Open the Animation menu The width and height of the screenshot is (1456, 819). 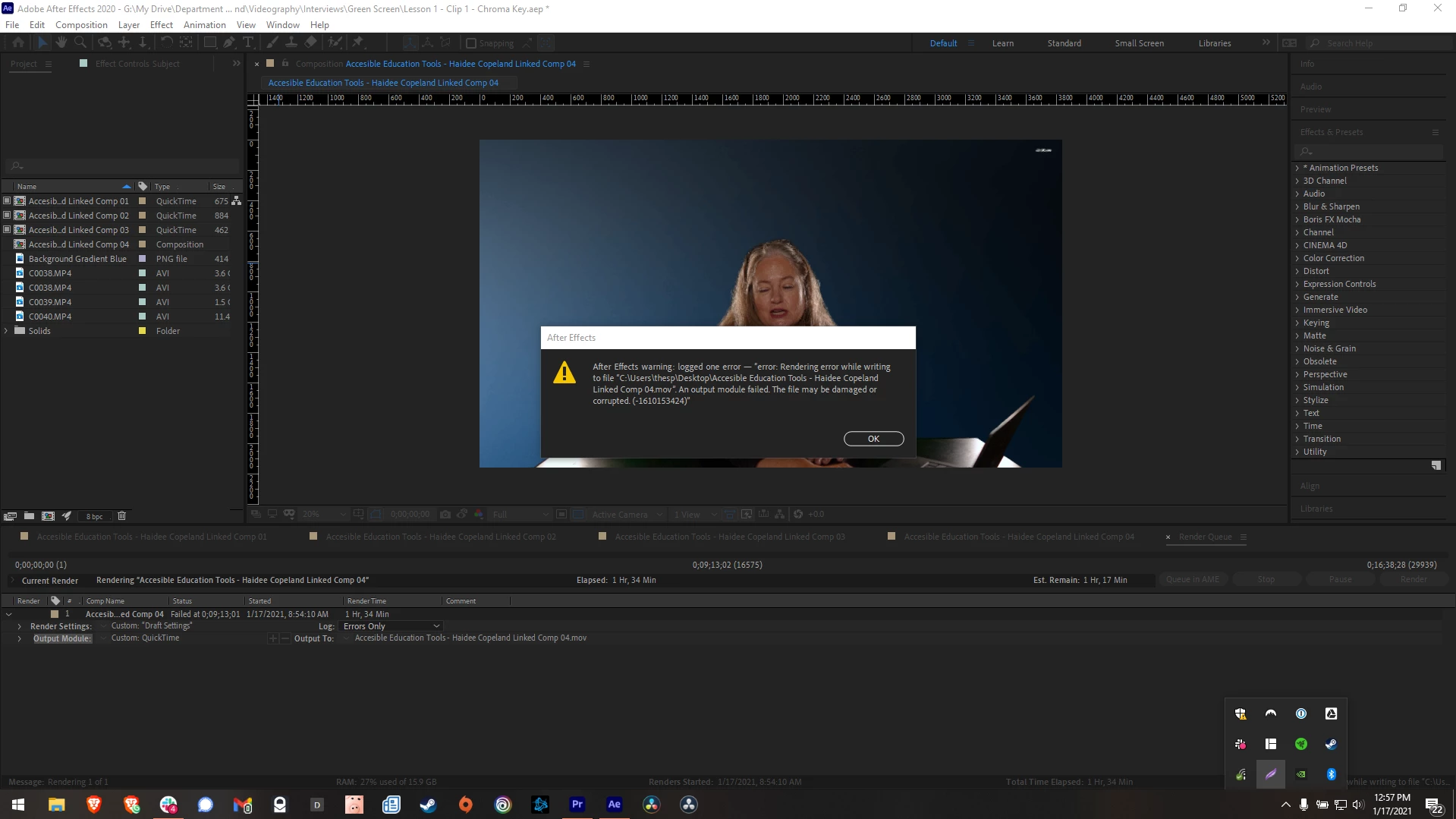[204, 24]
